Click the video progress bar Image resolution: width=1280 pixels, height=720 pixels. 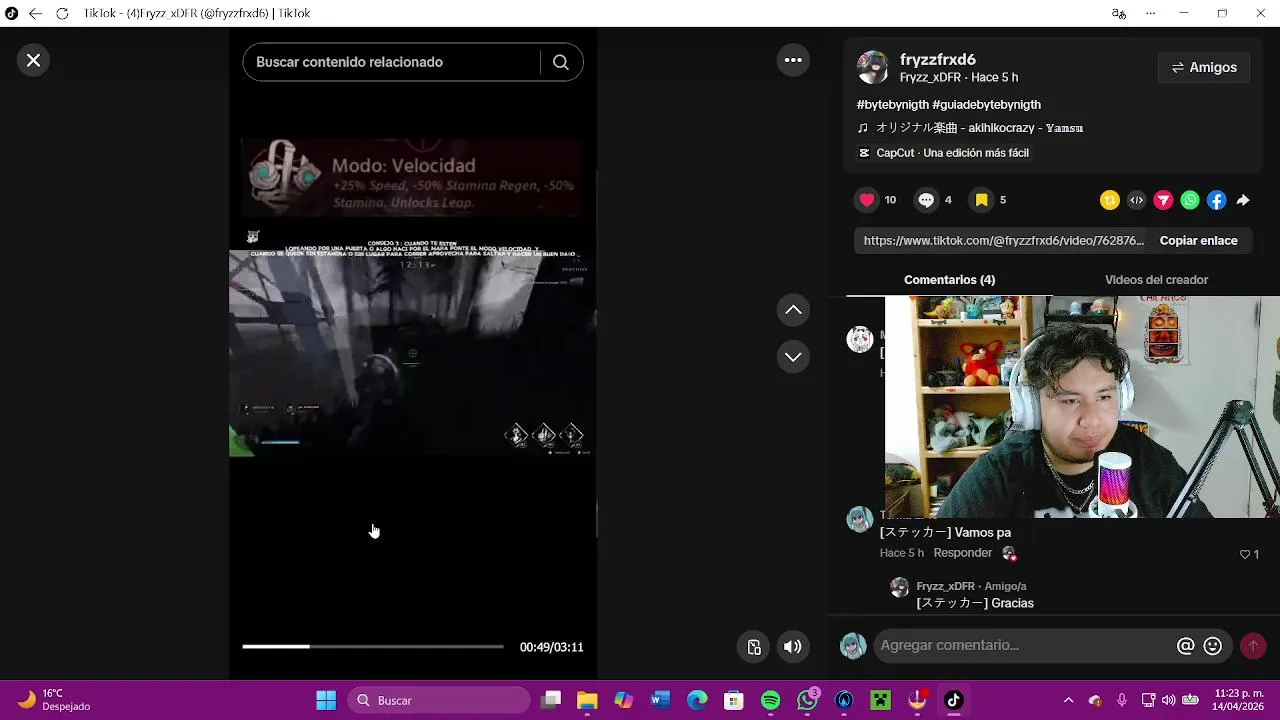[x=373, y=647]
